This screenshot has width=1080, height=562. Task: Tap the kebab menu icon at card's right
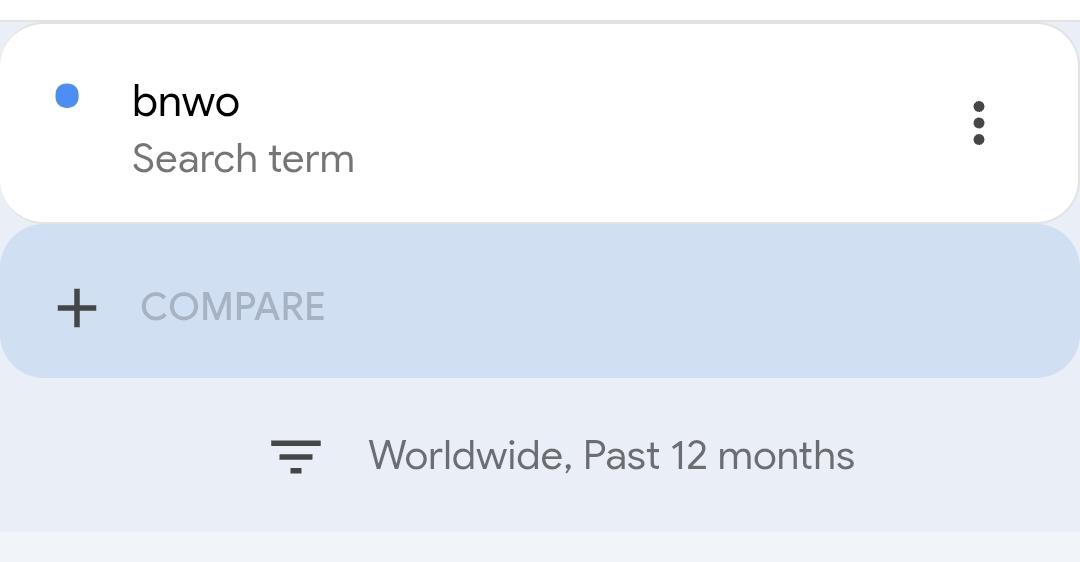click(x=978, y=123)
